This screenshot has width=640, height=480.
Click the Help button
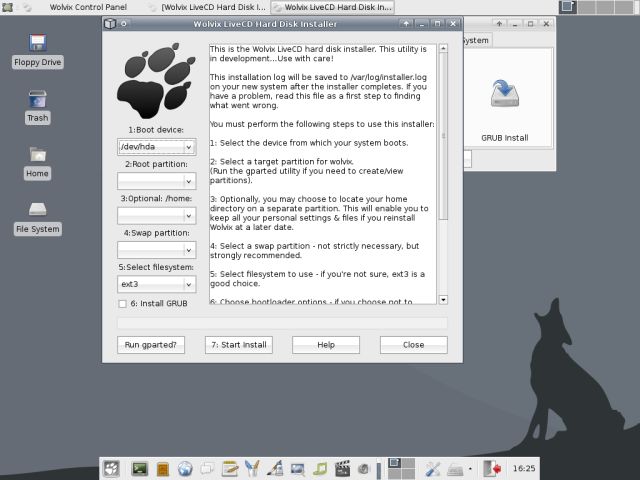[325, 344]
